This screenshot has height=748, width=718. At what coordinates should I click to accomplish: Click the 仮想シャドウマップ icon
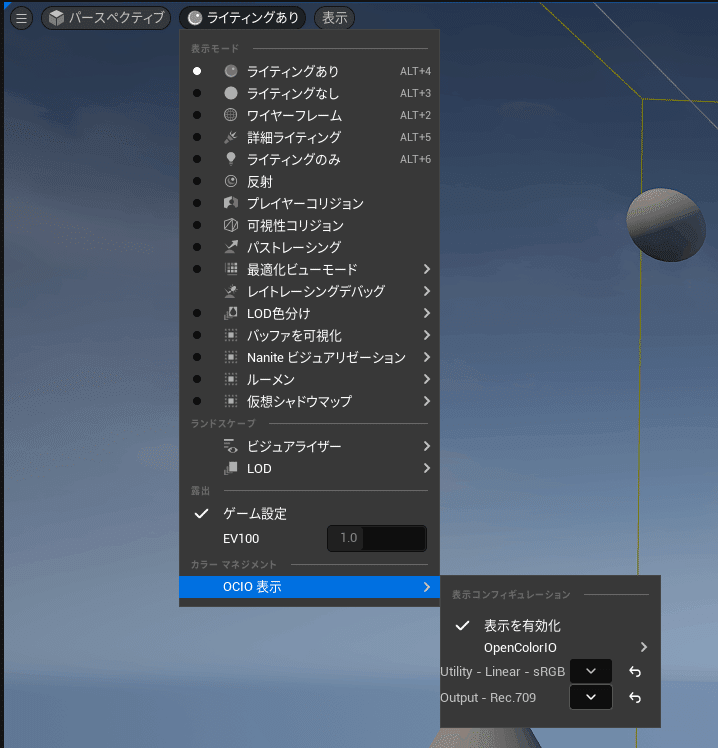pos(231,401)
